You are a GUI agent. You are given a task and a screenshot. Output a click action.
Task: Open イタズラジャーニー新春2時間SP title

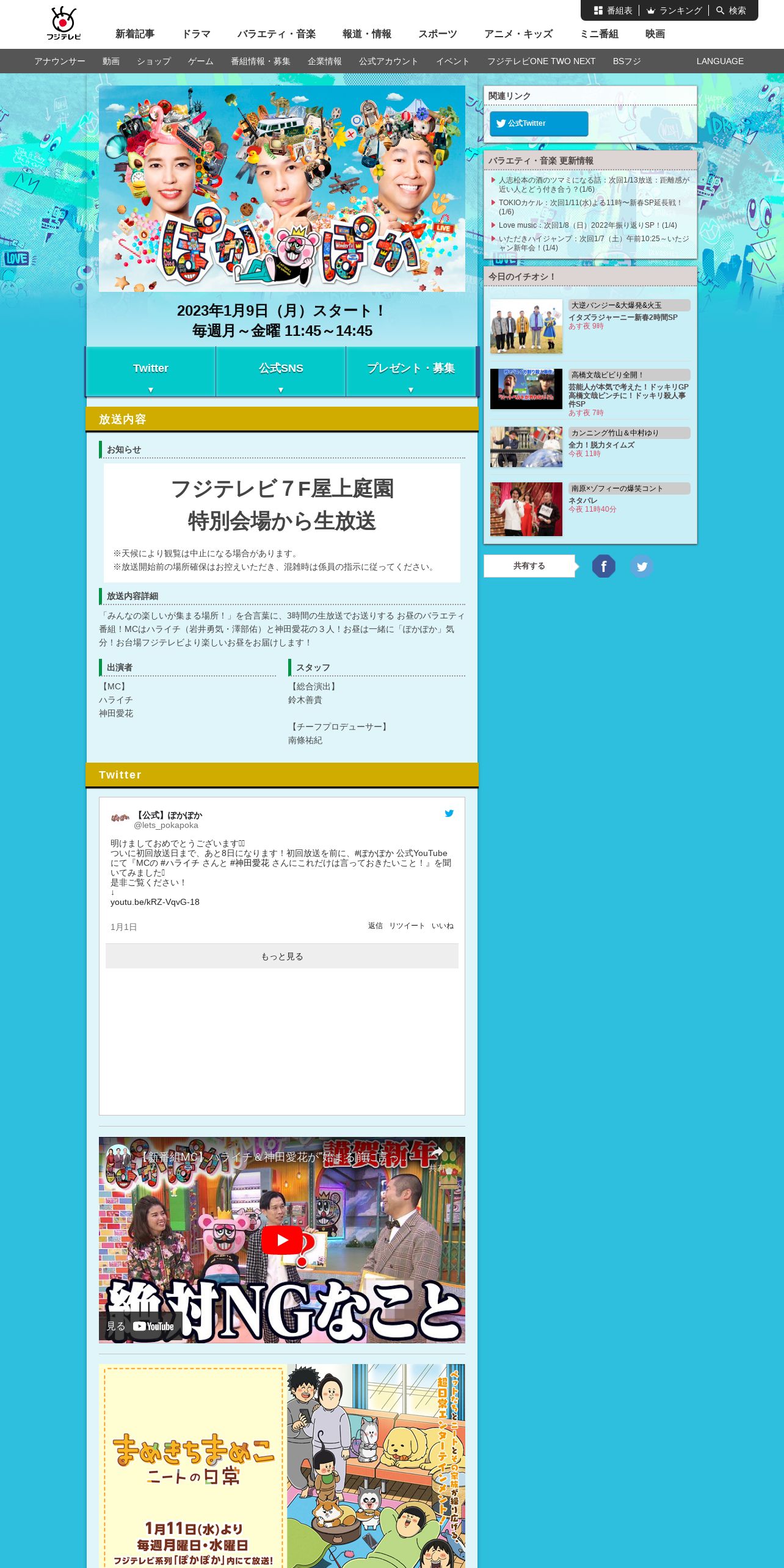click(x=623, y=318)
